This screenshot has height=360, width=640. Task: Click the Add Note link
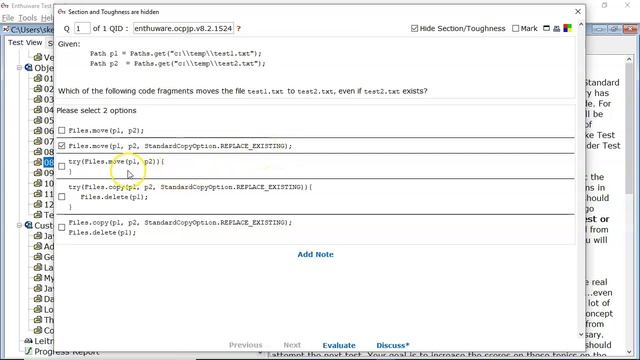pyautogui.click(x=316, y=254)
